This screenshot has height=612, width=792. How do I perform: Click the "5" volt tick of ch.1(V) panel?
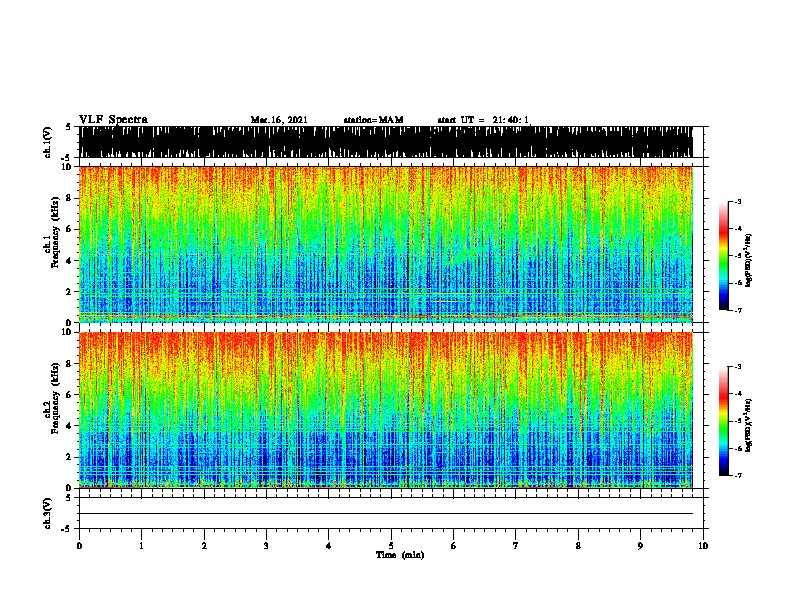tap(69, 127)
